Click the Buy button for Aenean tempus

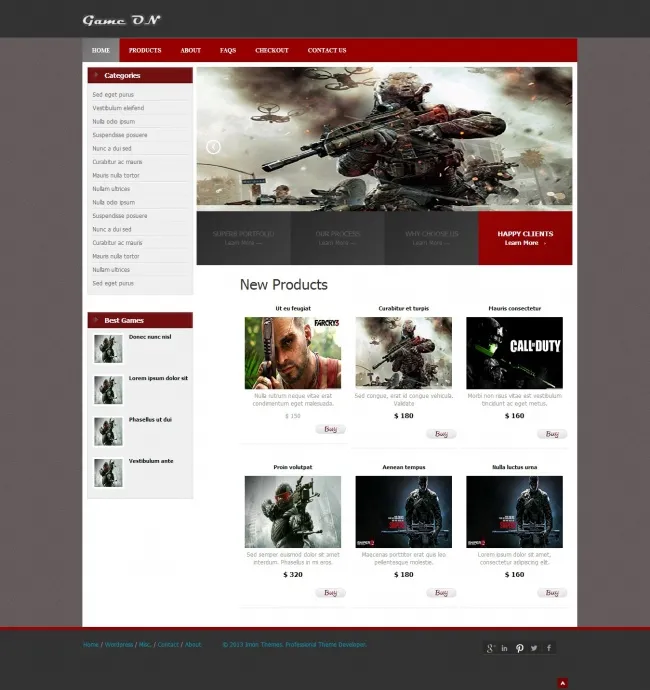[441, 593]
